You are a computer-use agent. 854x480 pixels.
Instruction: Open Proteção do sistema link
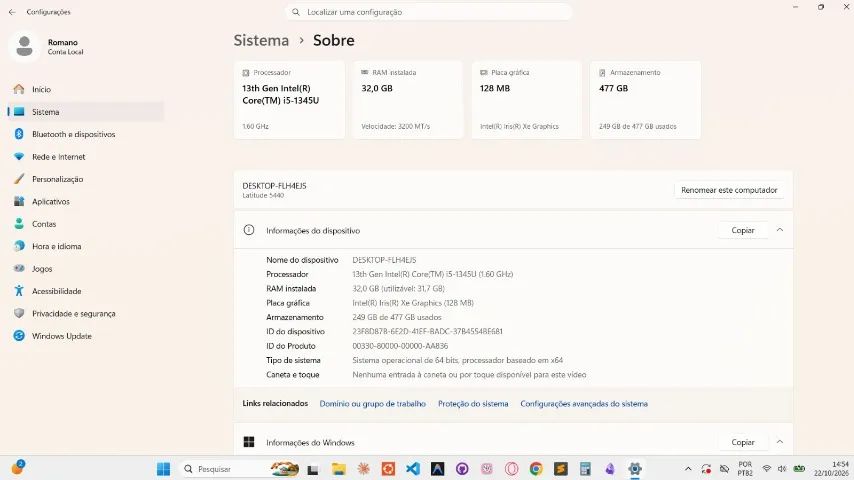tap(473, 404)
